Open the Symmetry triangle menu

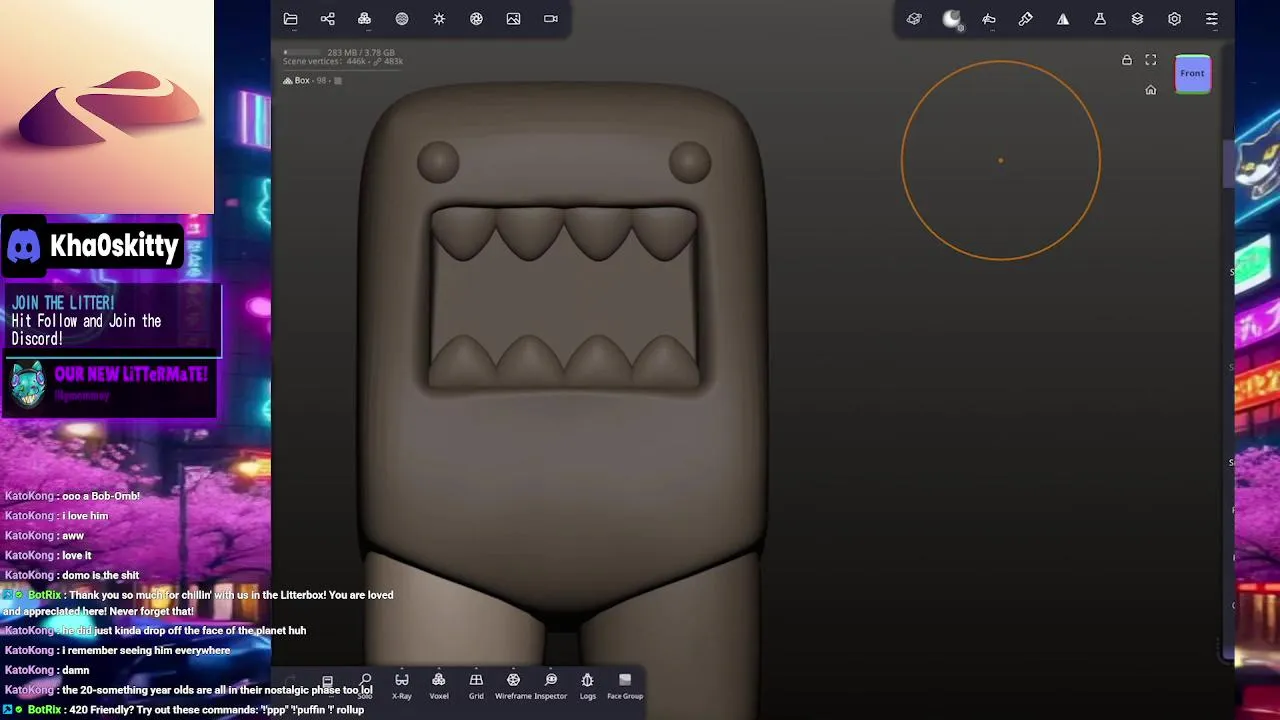(1063, 19)
